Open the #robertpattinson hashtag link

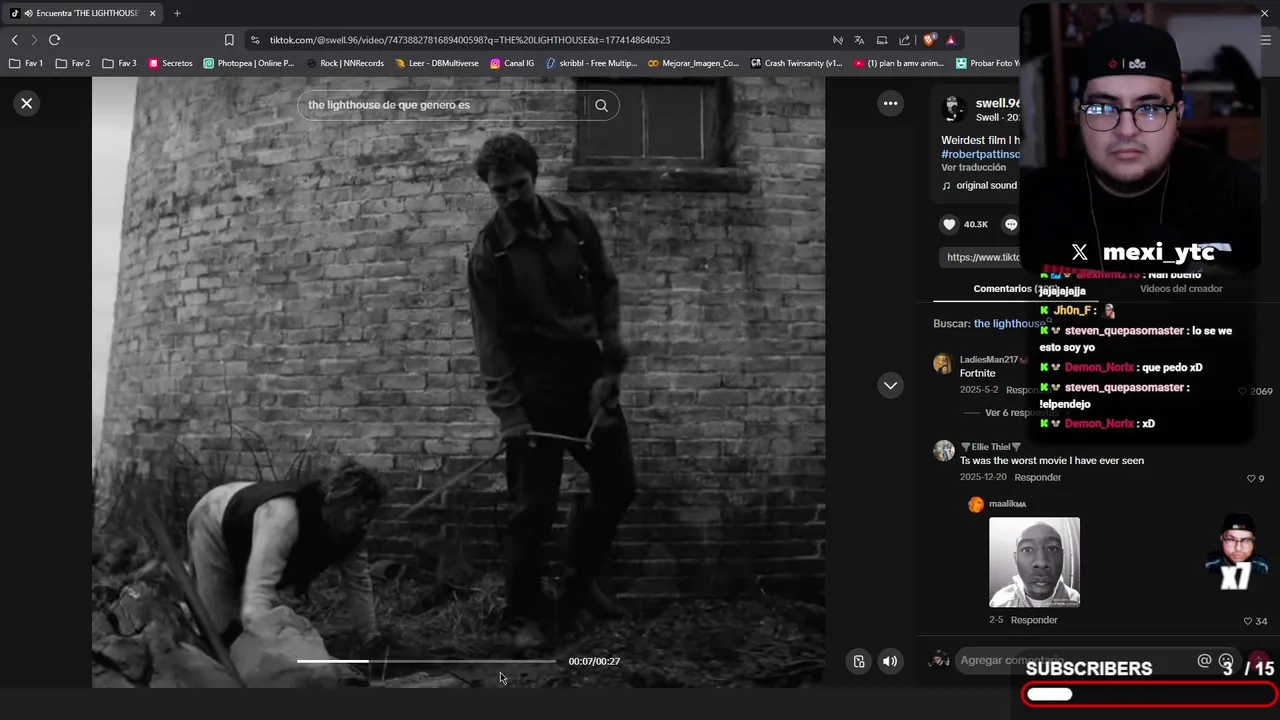(x=980, y=154)
